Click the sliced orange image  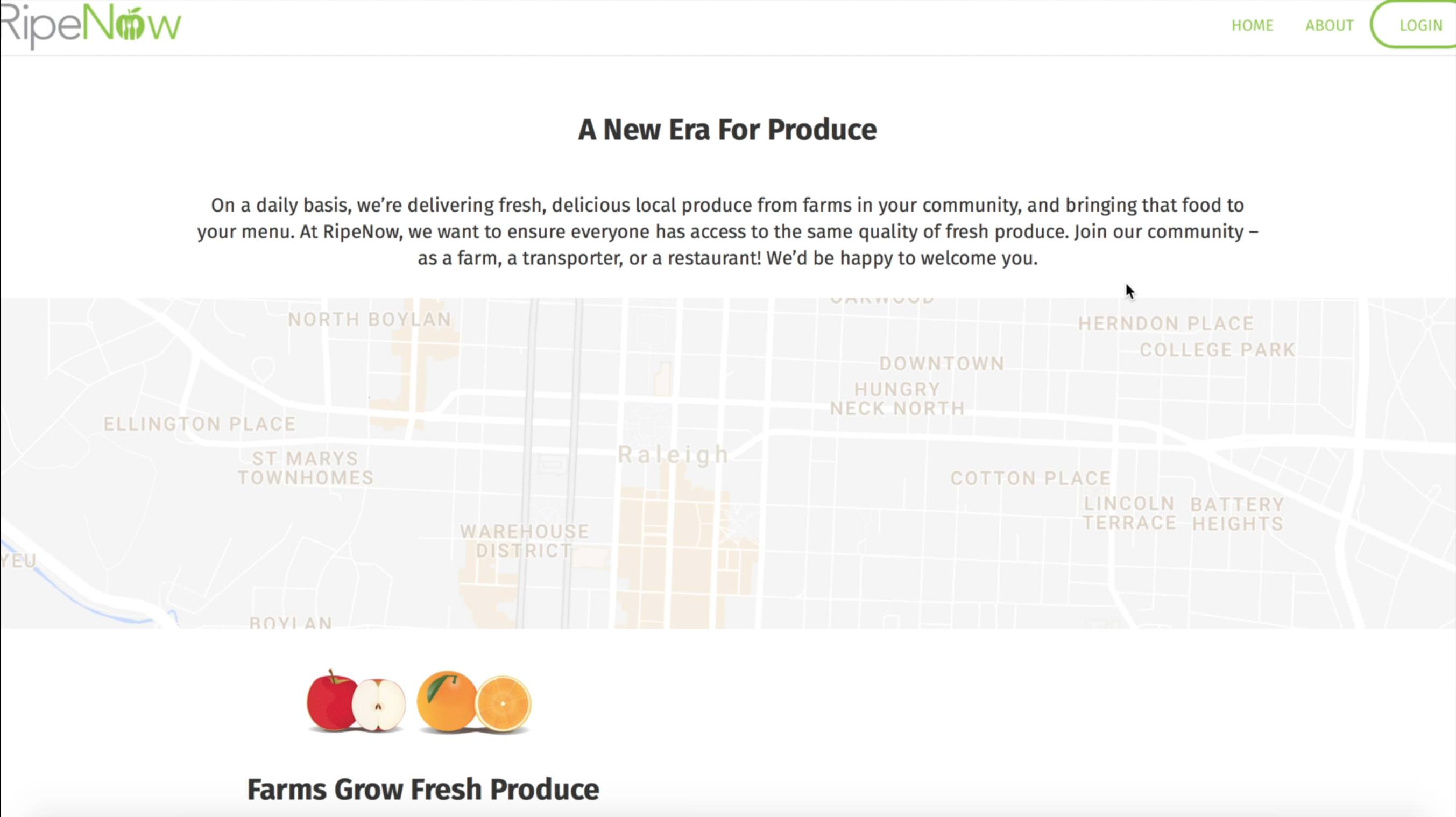point(503,704)
